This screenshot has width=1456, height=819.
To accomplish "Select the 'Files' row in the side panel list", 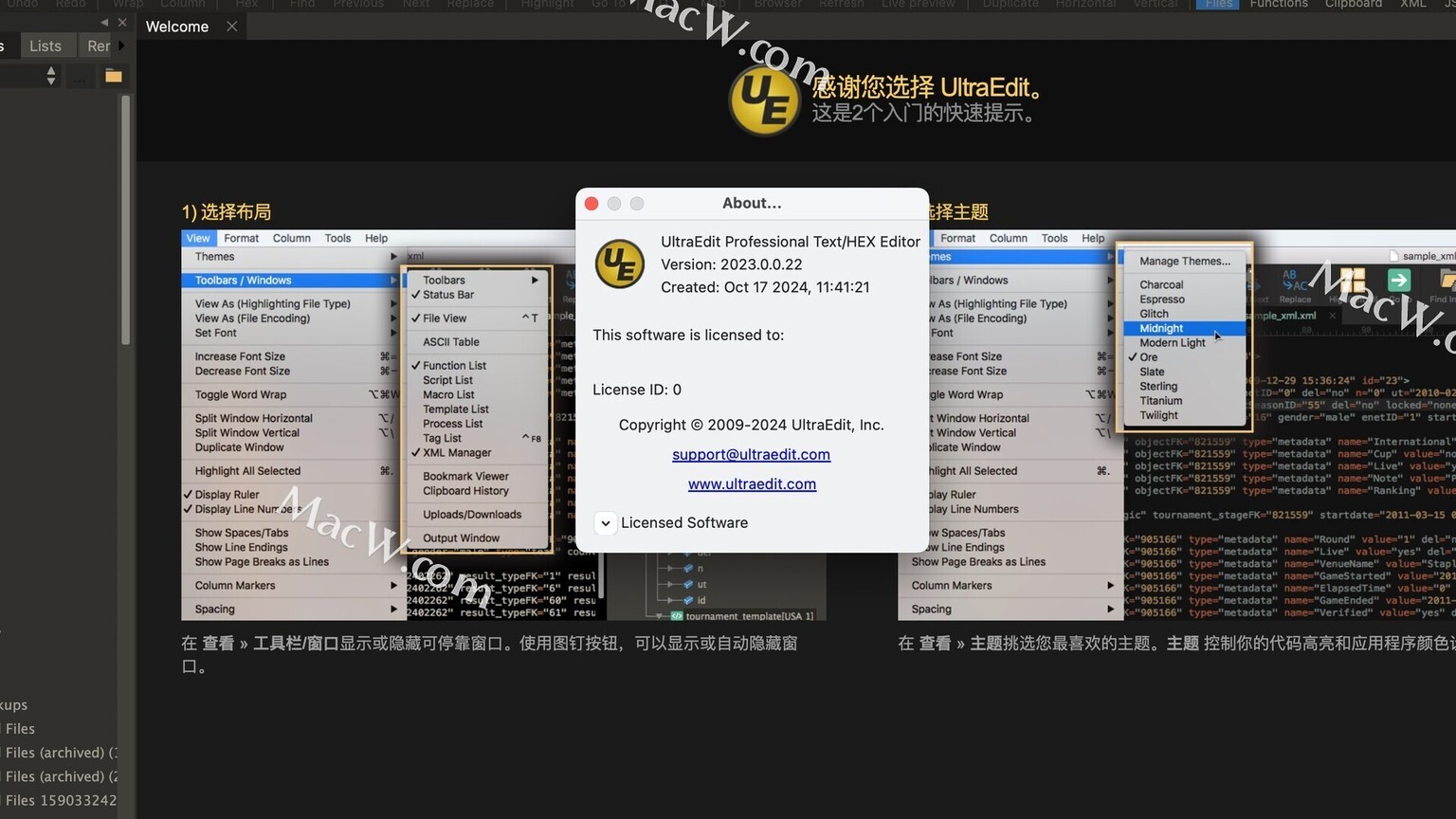I will (x=59, y=729).
